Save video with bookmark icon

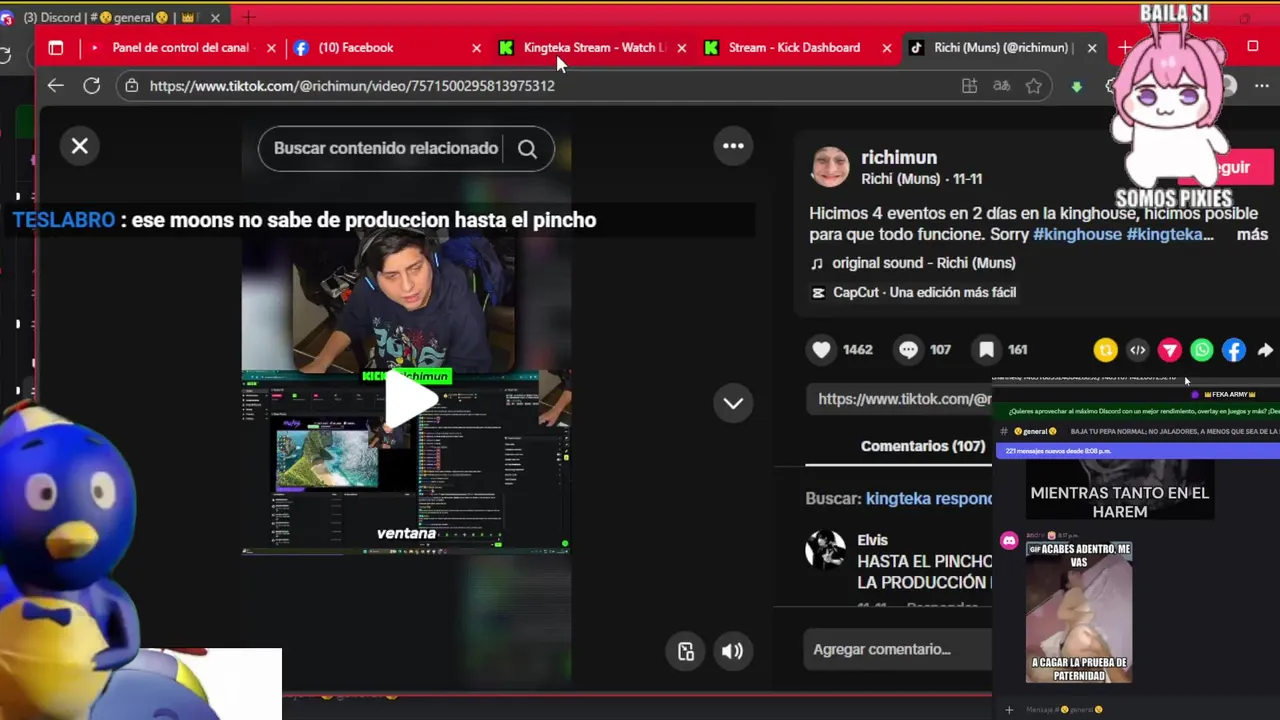(x=986, y=349)
